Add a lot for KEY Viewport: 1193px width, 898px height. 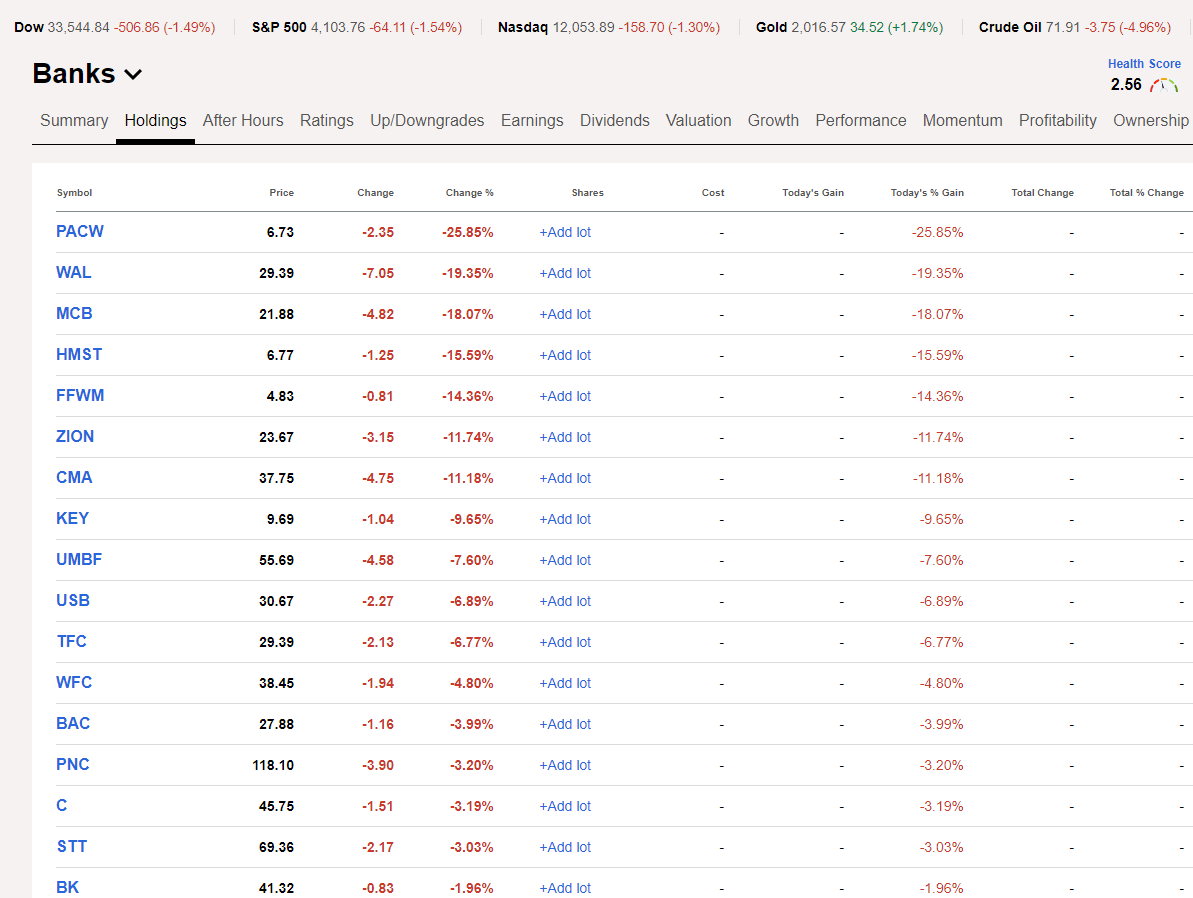pos(565,520)
